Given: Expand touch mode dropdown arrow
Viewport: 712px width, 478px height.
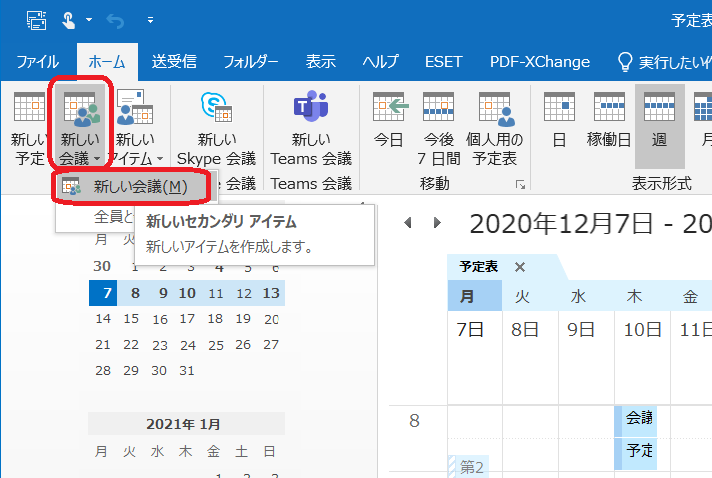Looking at the screenshot, I should tap(89, 20).
